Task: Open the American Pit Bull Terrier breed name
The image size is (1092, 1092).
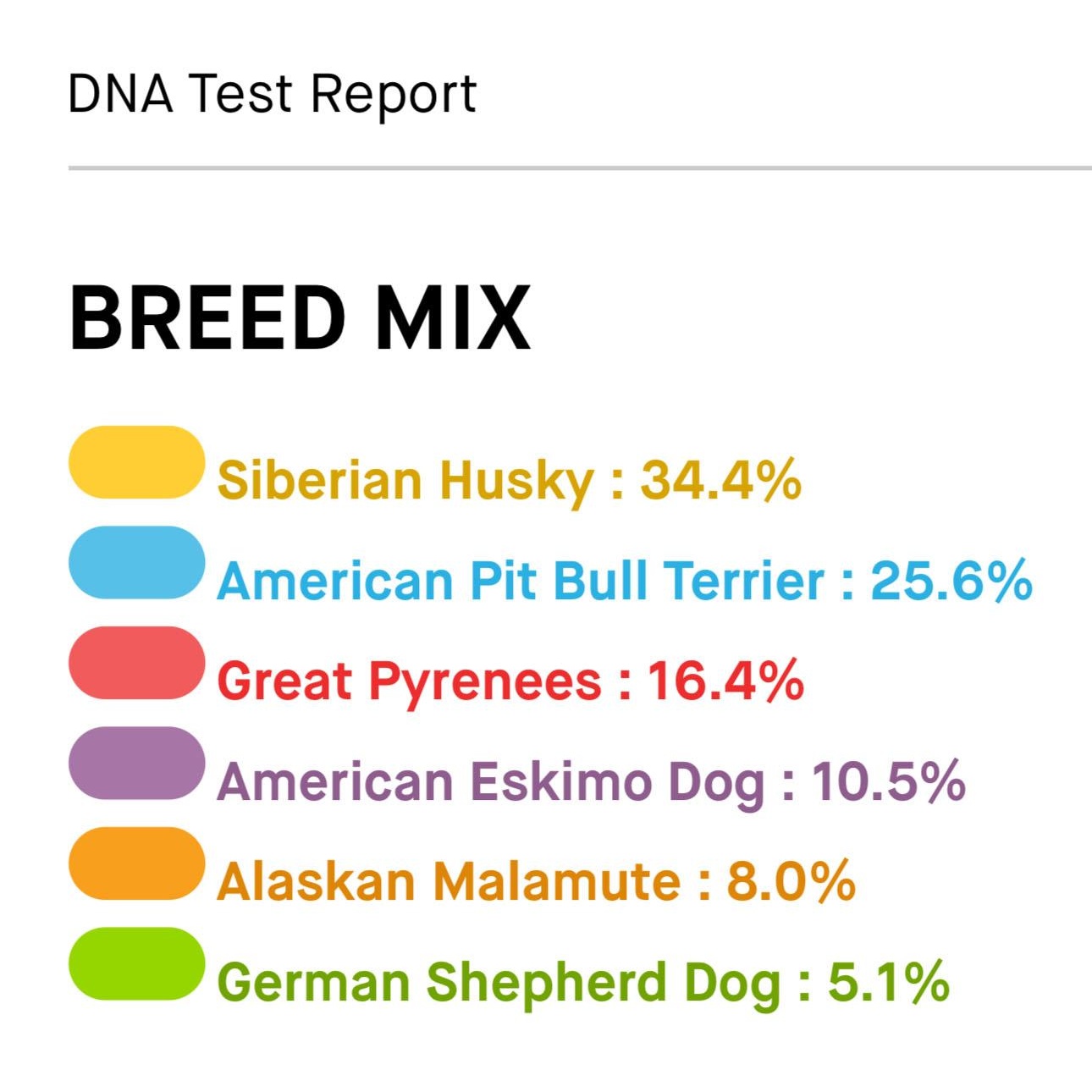Action: tap(521, 582)
